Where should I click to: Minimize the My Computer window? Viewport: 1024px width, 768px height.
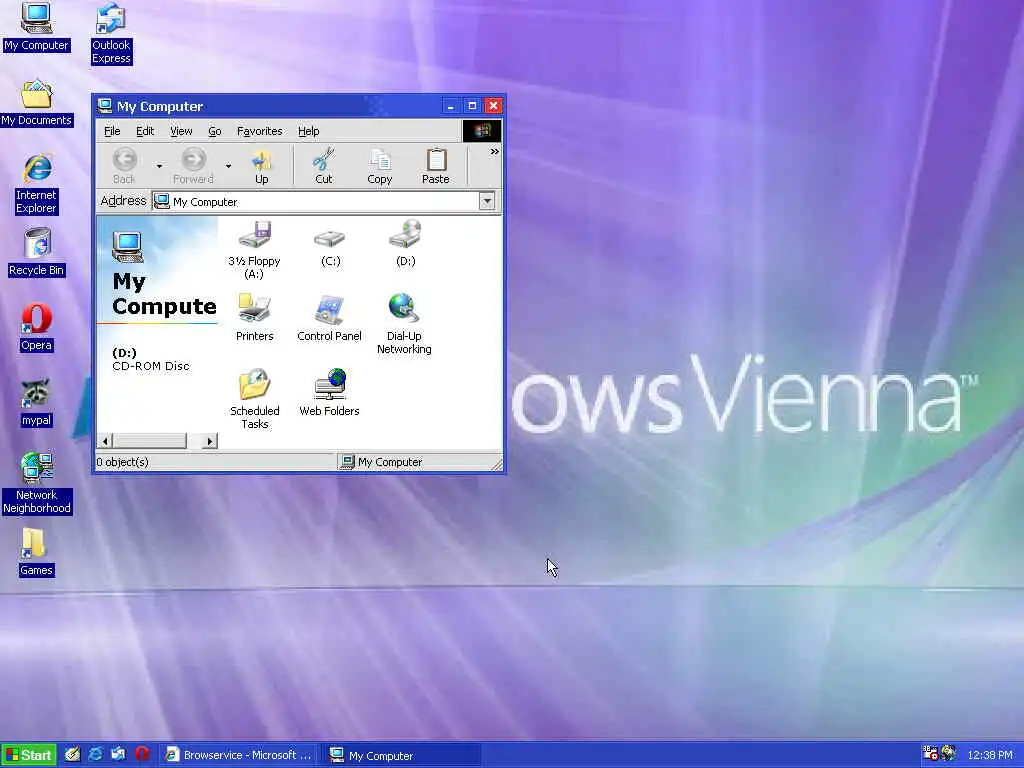(x=450, y=105)
